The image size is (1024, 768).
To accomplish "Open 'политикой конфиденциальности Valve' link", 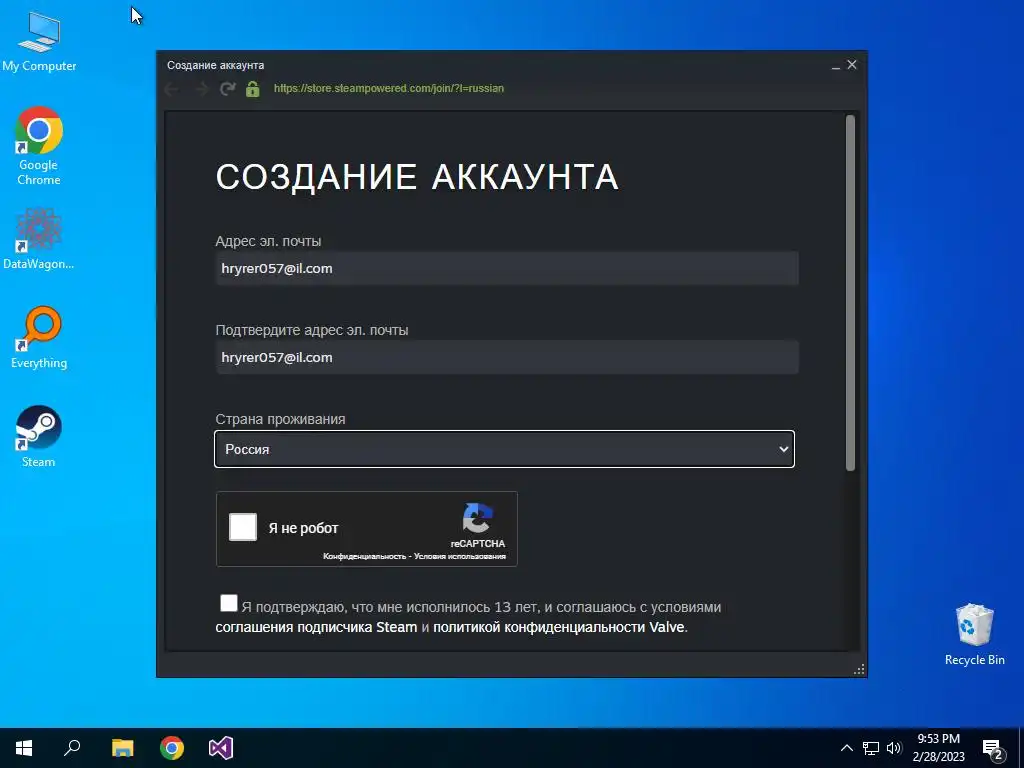I will pyautogui.click(x=558, y=627).
